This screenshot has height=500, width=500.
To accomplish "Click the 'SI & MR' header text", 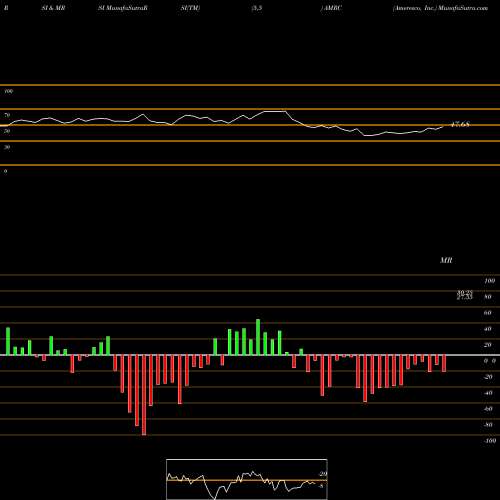I will click(x=53, y=8).
